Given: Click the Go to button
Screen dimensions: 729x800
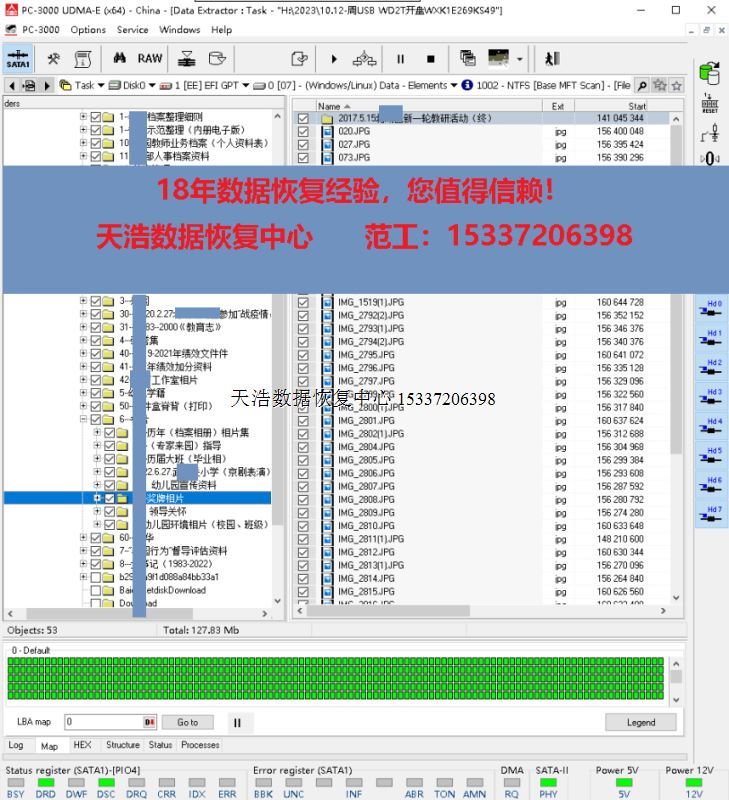Looking at the screenshot, I should click(187, 722).
